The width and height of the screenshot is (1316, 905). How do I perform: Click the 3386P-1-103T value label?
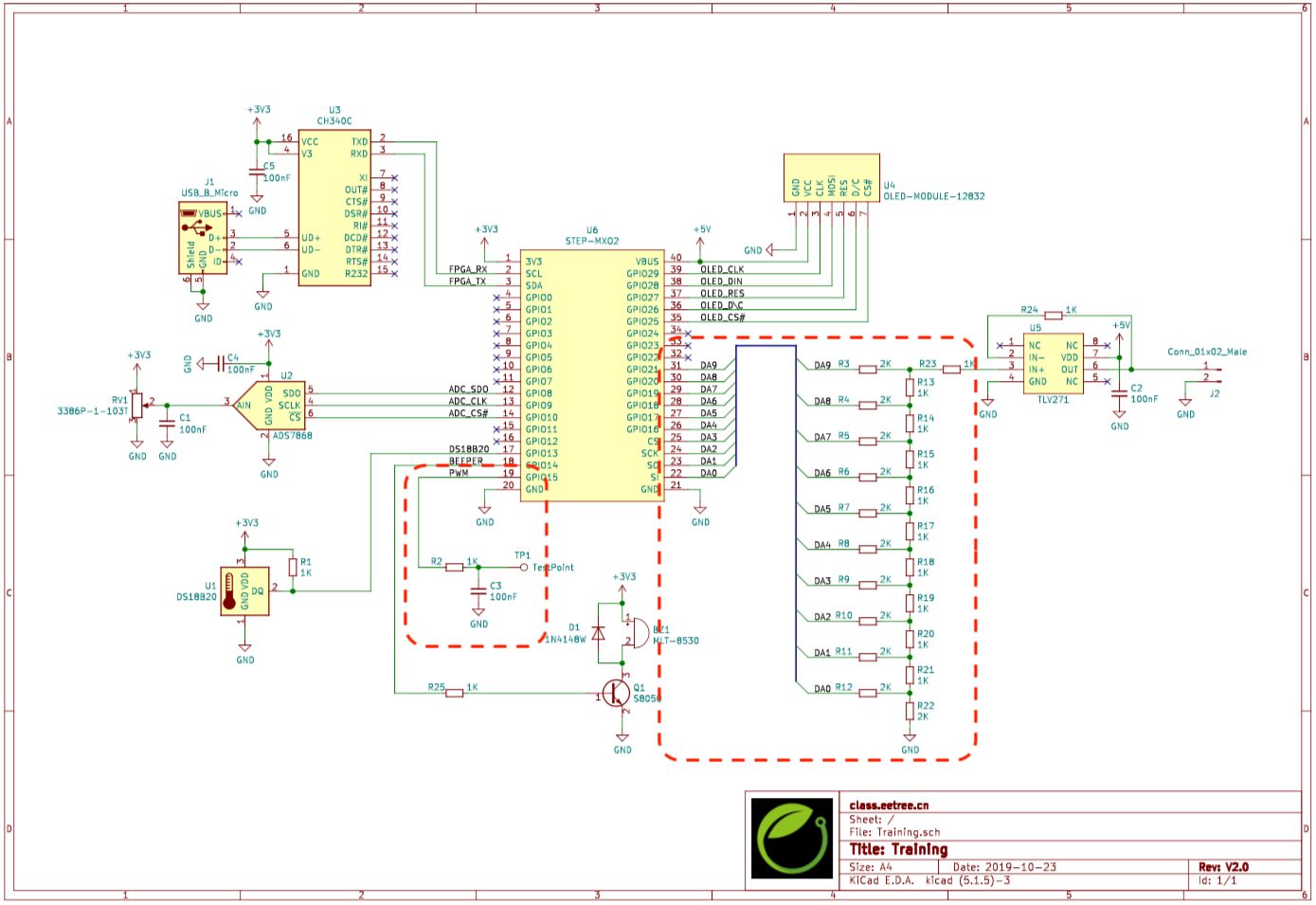[93, 411]
